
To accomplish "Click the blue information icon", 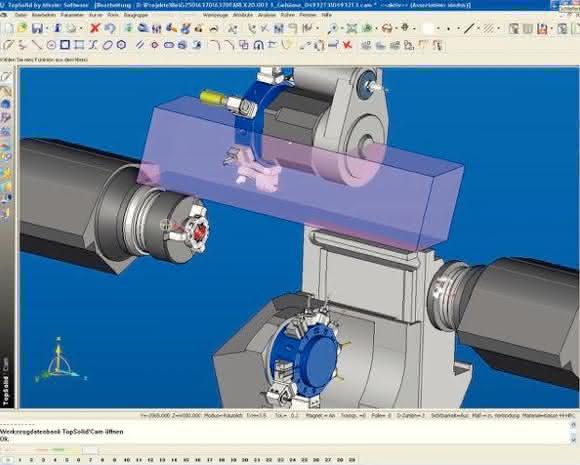I will tap(57, 28).
